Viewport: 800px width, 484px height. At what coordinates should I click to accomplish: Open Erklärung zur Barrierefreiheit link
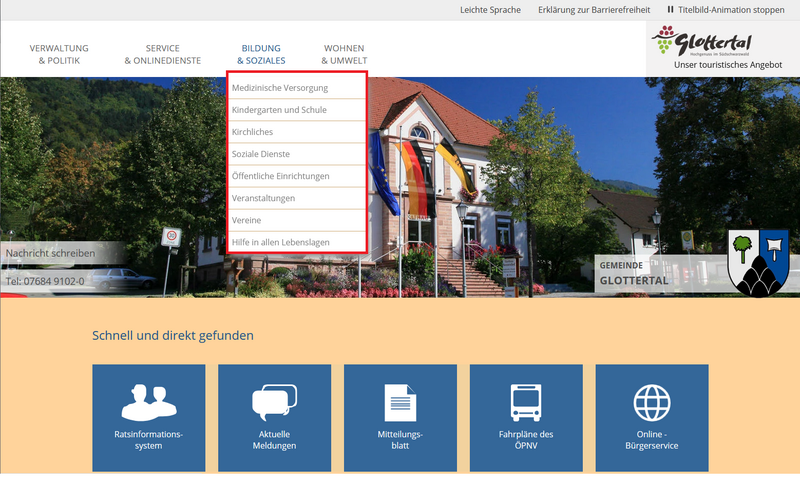[593, 10]
